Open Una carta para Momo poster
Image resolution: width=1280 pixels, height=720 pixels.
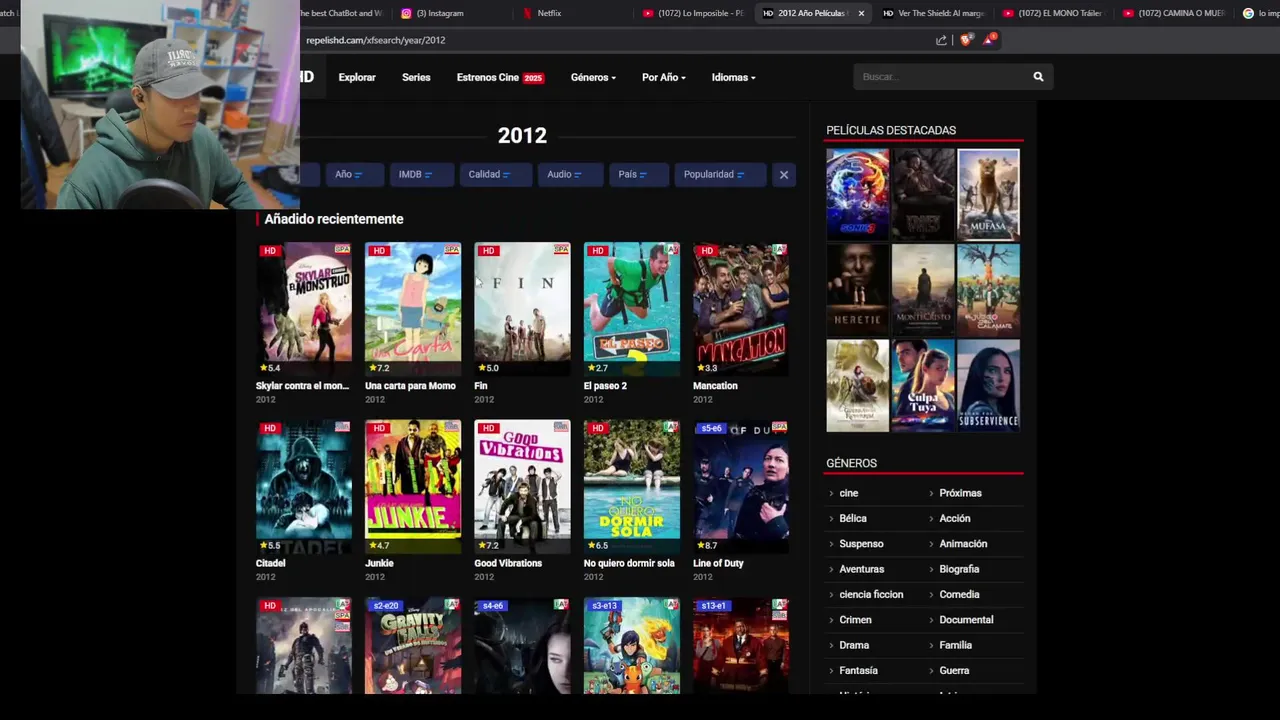click(x=413, y=308)
